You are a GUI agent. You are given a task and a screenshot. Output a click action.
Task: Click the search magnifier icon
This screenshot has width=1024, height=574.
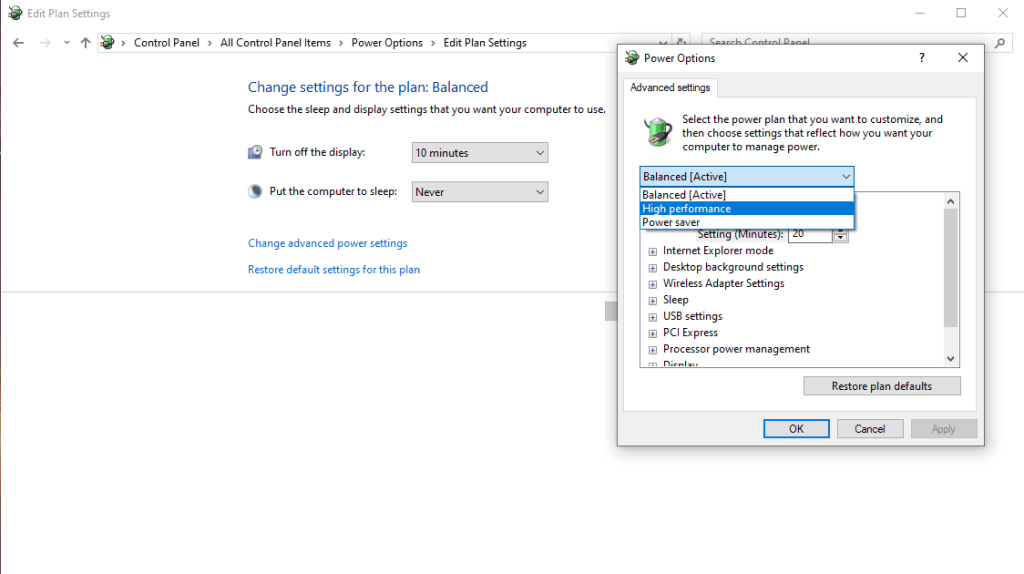point(1000,43)
